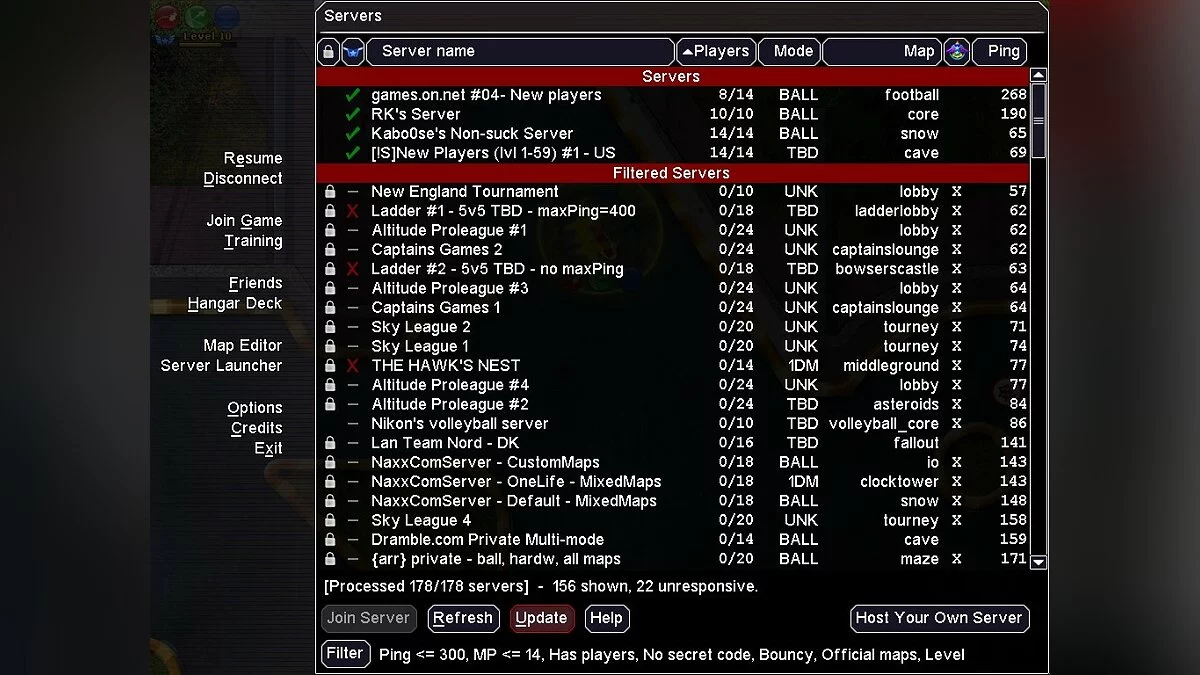This screenshot has width=1200, height=675.
Task: Sort the server list by Players column
Action: click(x=715, y=52)
